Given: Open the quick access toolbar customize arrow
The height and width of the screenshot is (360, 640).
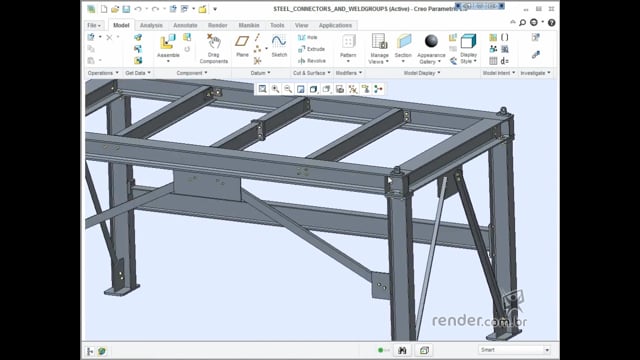Looking at the screenshot, I should click(x=215, y=9).
